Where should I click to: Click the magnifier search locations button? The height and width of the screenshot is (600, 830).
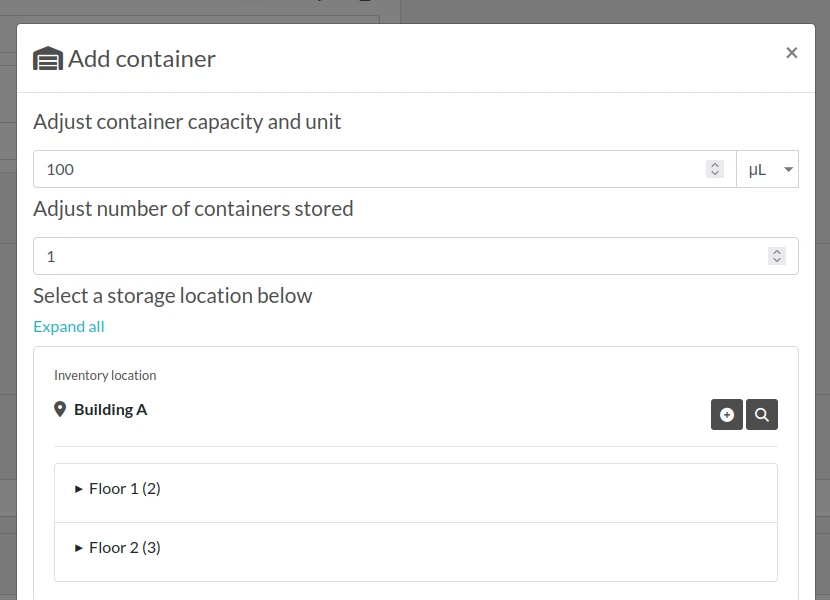pyautogui.click(x=761, y=415)
